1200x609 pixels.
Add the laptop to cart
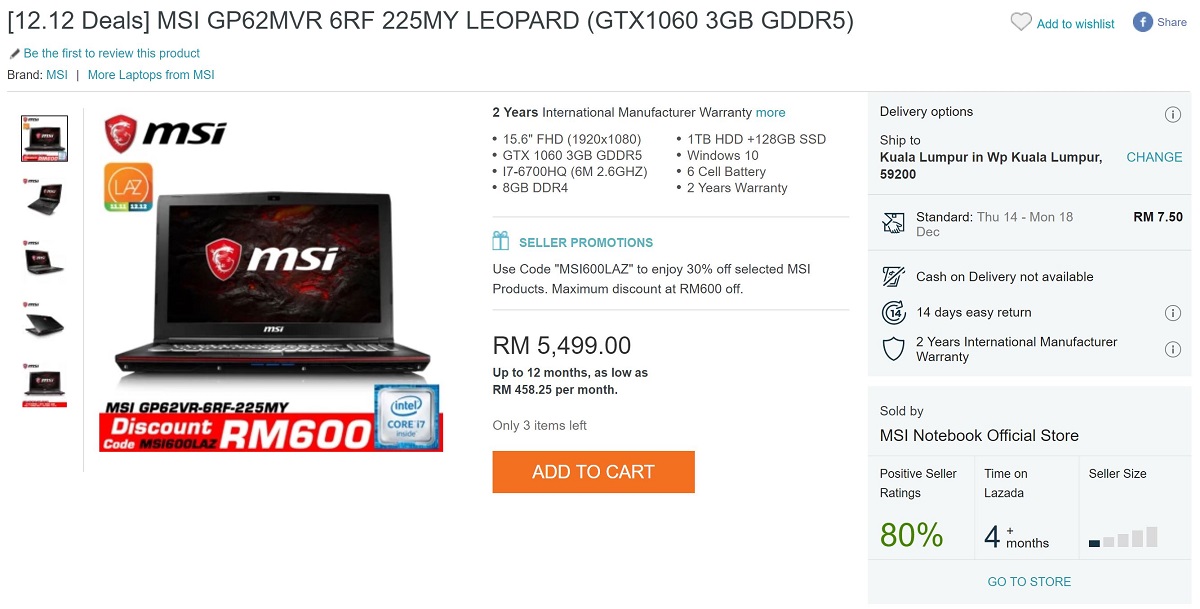(593, 472)
